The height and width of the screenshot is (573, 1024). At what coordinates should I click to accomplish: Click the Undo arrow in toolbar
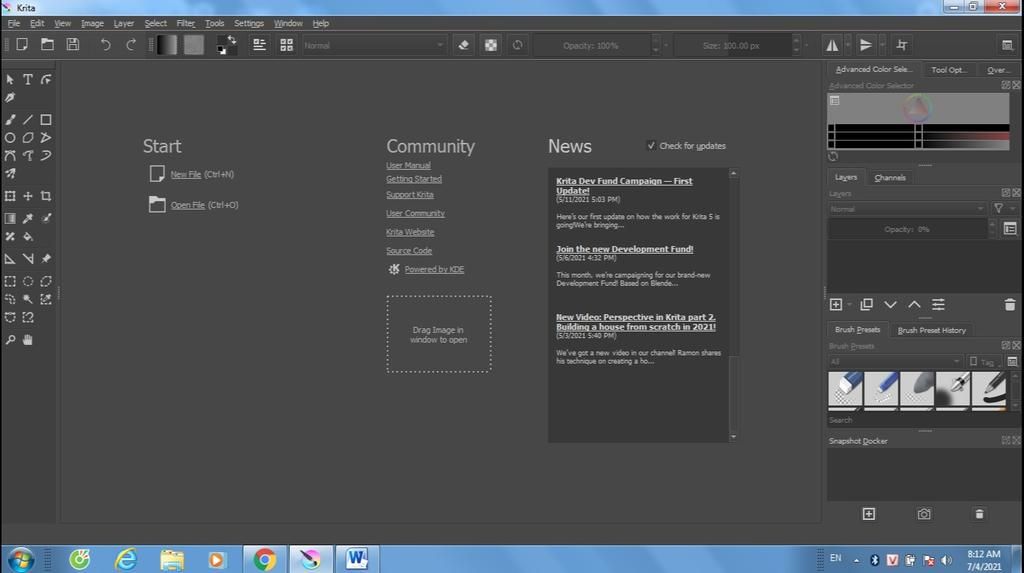(105, 44)
